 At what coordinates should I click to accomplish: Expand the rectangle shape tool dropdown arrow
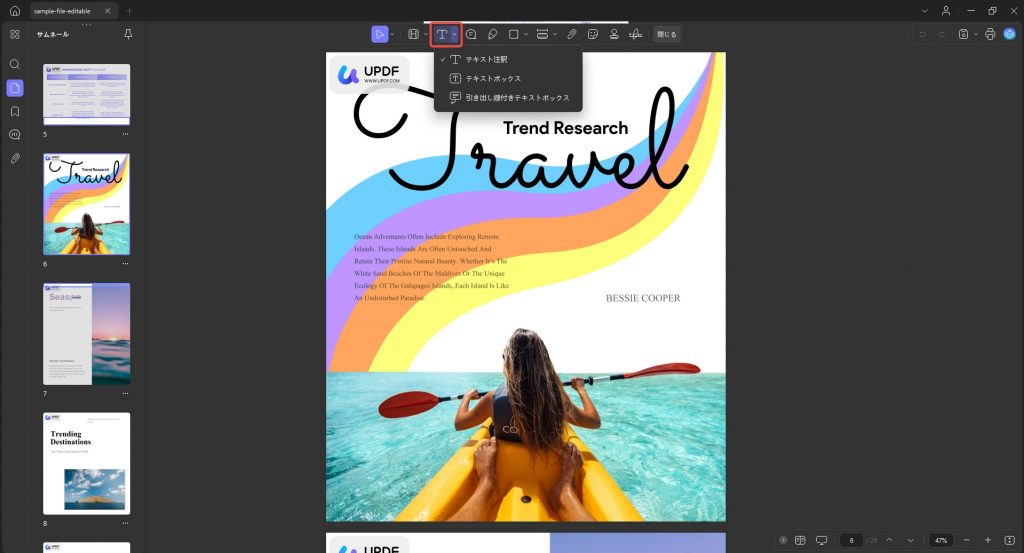click(526, 34)
